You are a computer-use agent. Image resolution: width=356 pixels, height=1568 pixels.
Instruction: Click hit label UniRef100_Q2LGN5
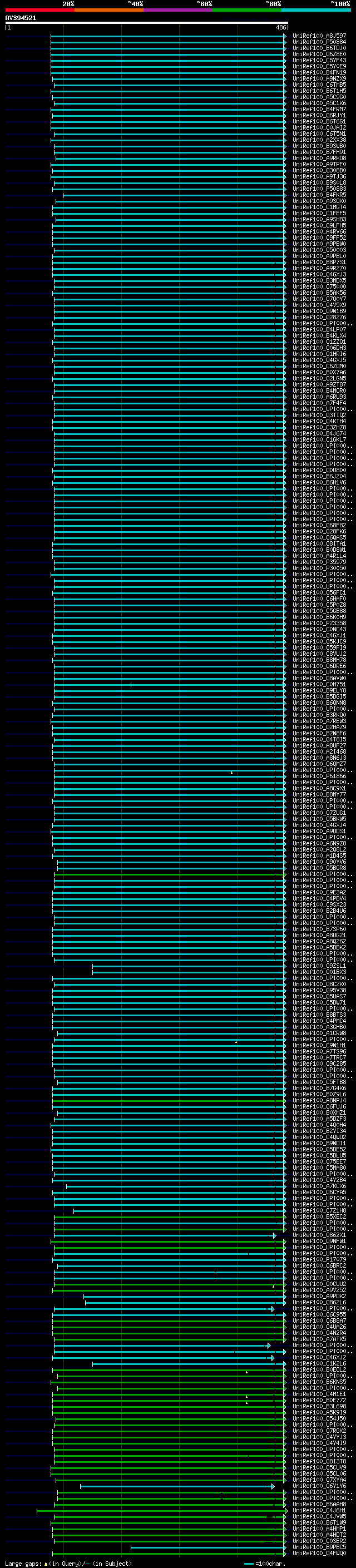point(319,379)
